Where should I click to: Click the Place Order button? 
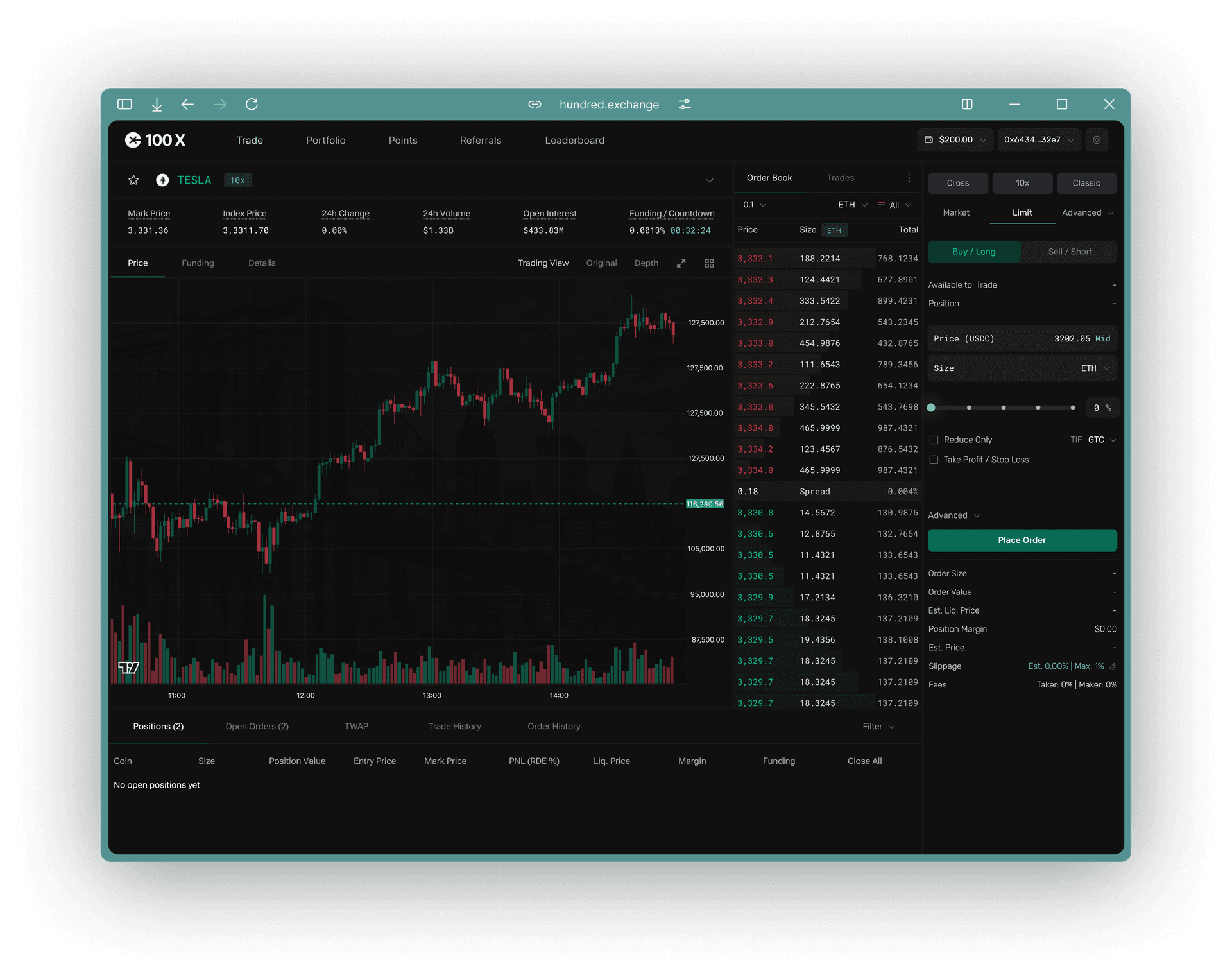pyautogui.click(x=1022, y=540)
